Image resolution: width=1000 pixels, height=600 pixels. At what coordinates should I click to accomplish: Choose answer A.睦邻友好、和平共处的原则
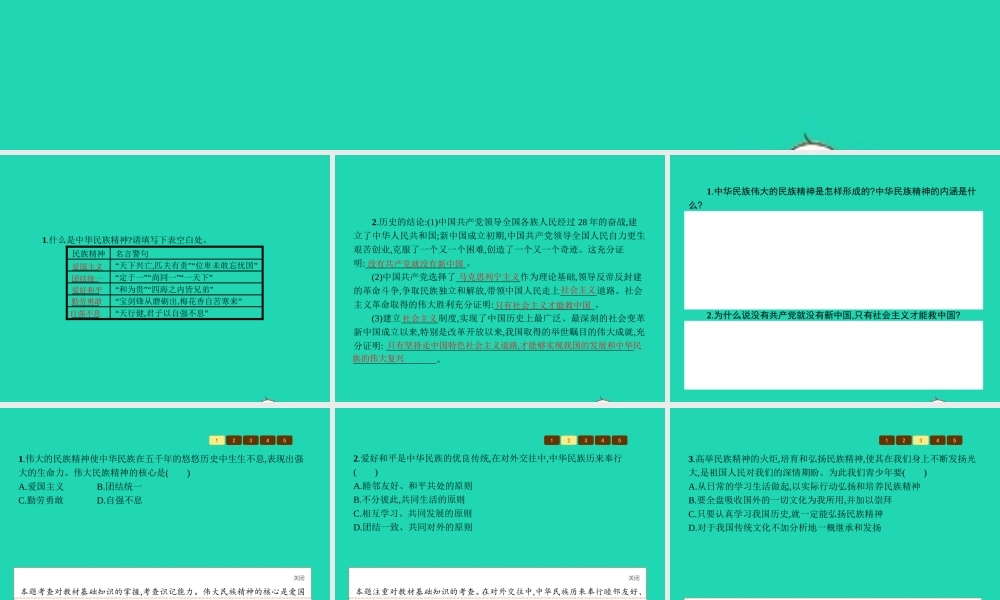(413, 486)
